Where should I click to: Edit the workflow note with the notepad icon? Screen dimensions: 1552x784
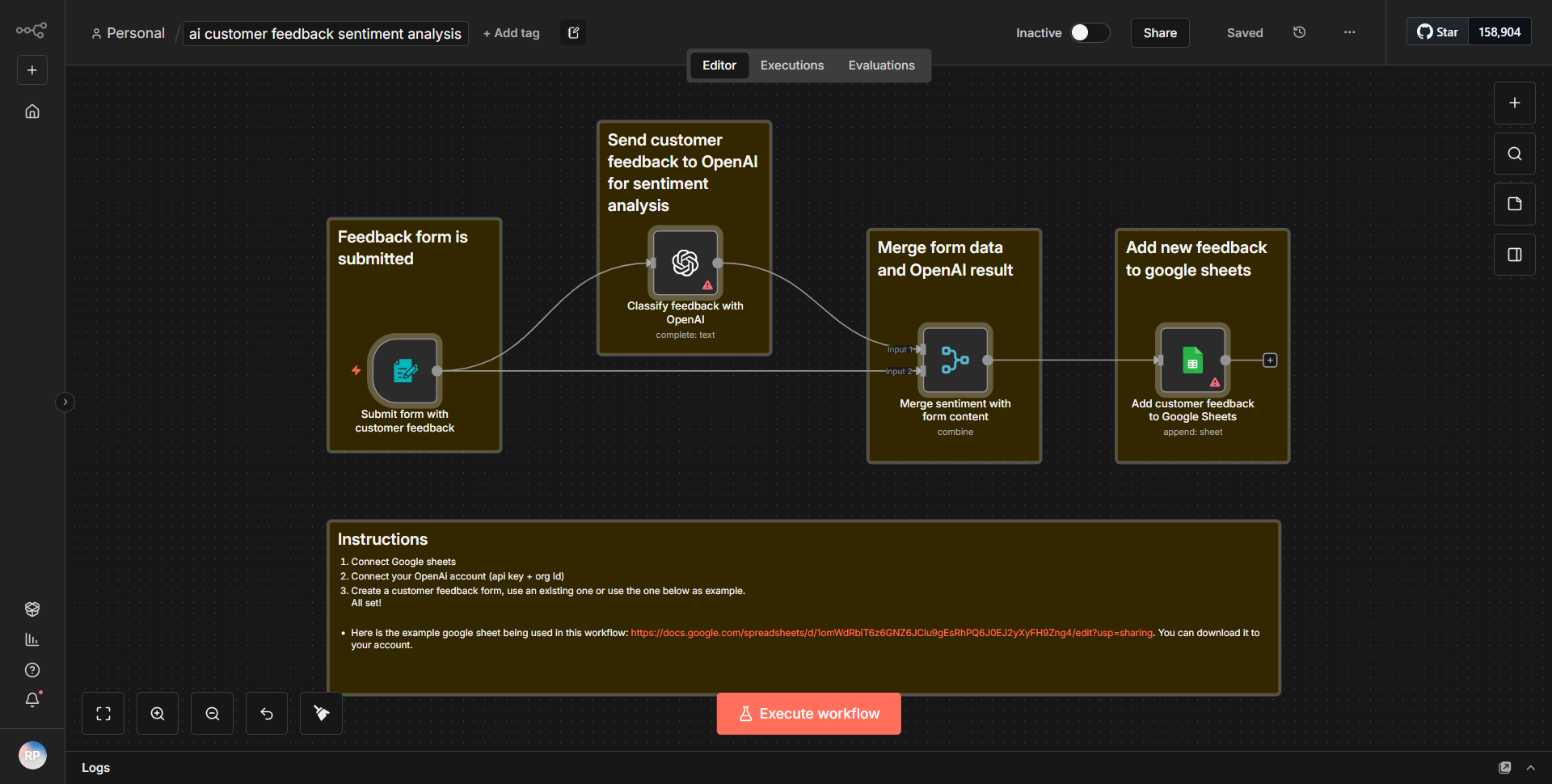click(573, 32)
